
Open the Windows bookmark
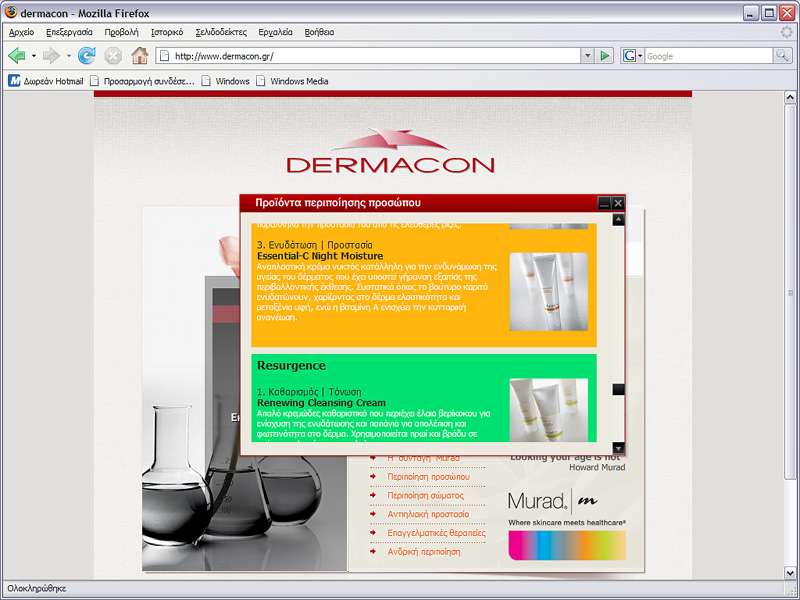[226, 81]
